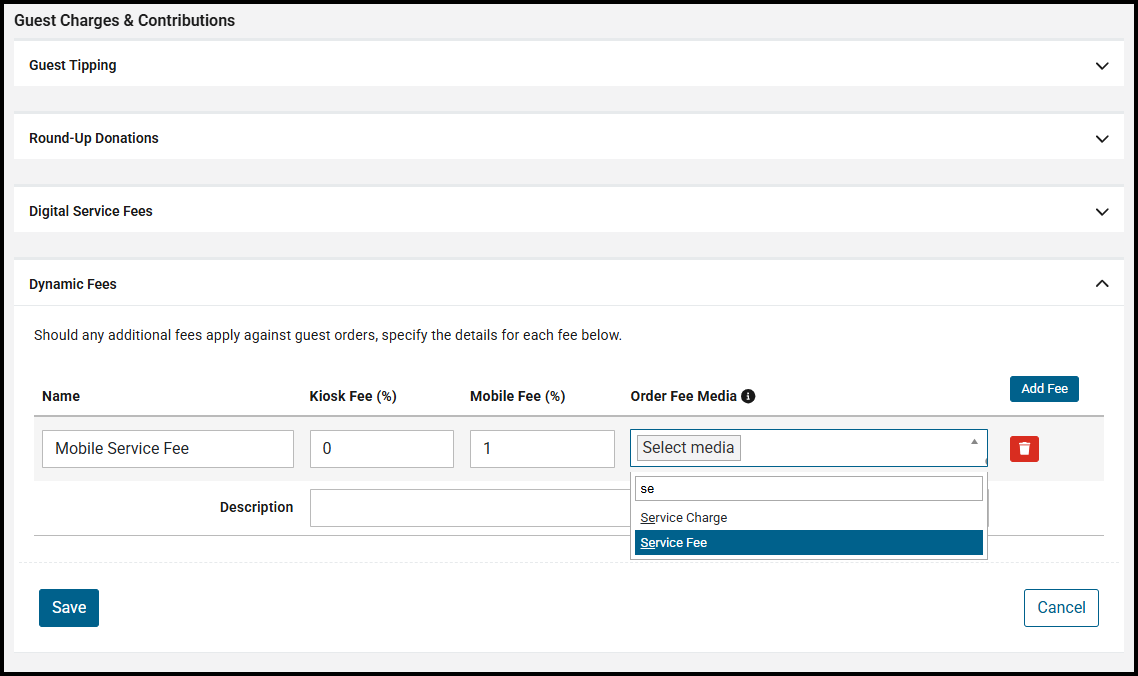
Task: Click the Kiosk Fee percentage input
Action: 381,449
